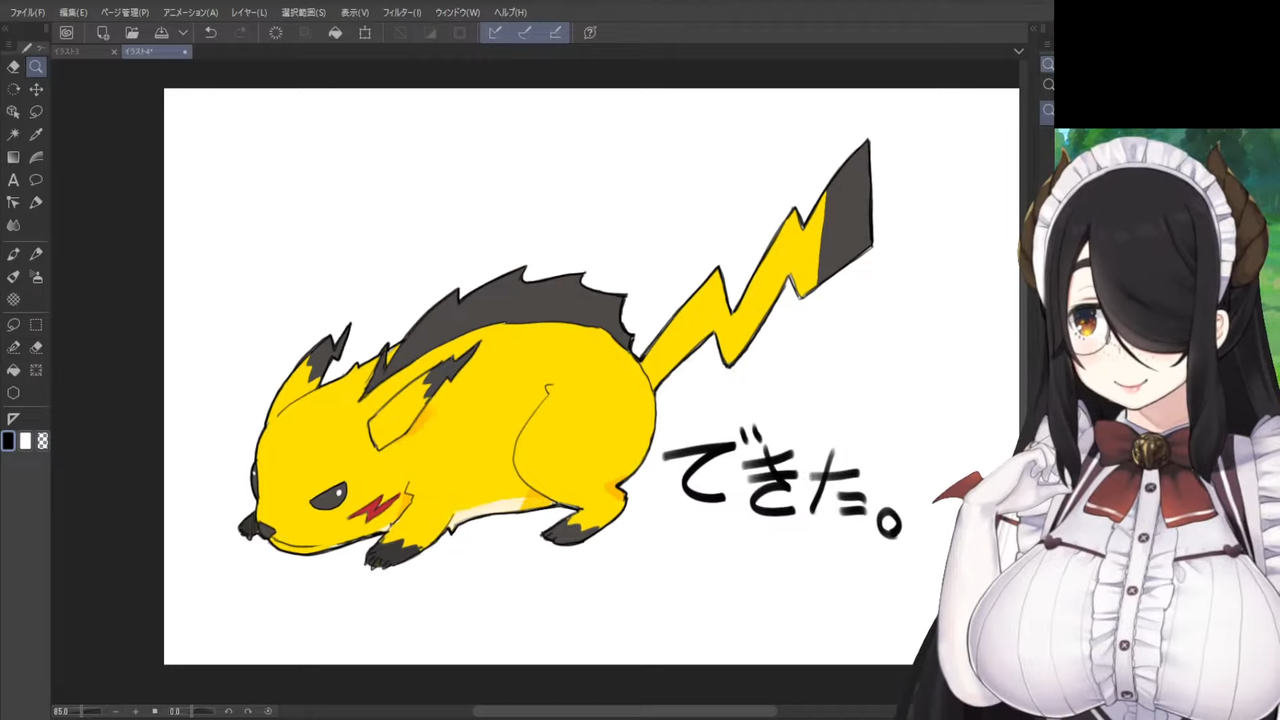Zoom out with the minus button
Viewport: 1280px width, 720px height.
[115, 711]
